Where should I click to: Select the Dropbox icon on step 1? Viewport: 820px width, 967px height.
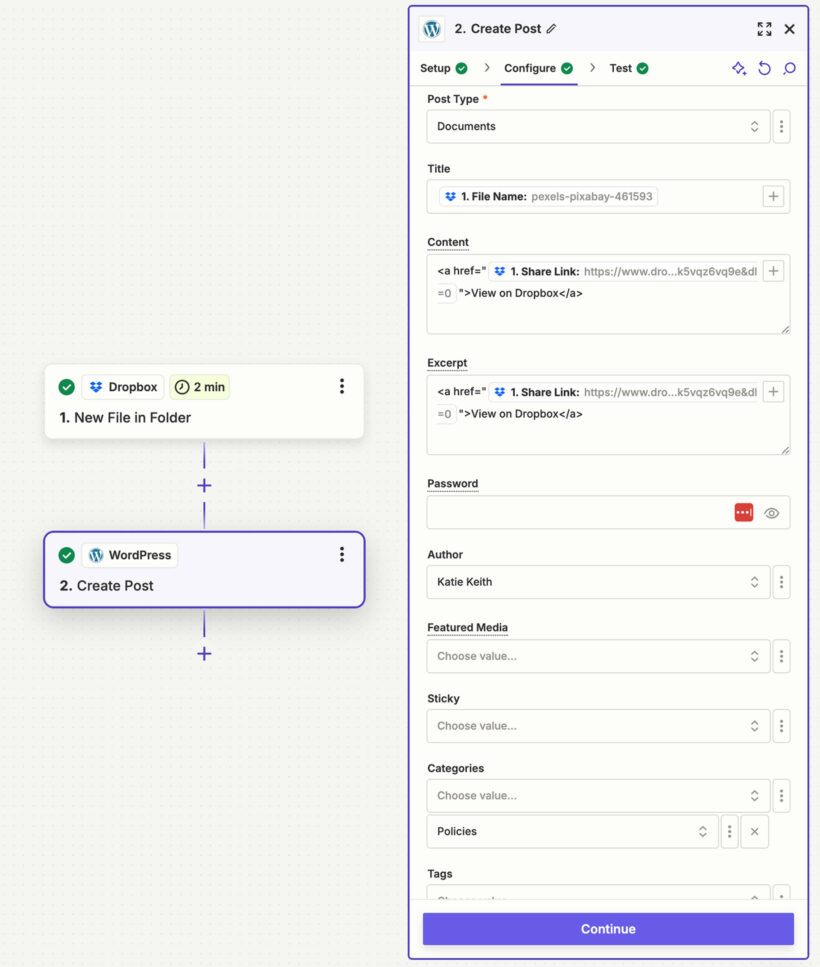pyautogui.click(x=95, y=387)
